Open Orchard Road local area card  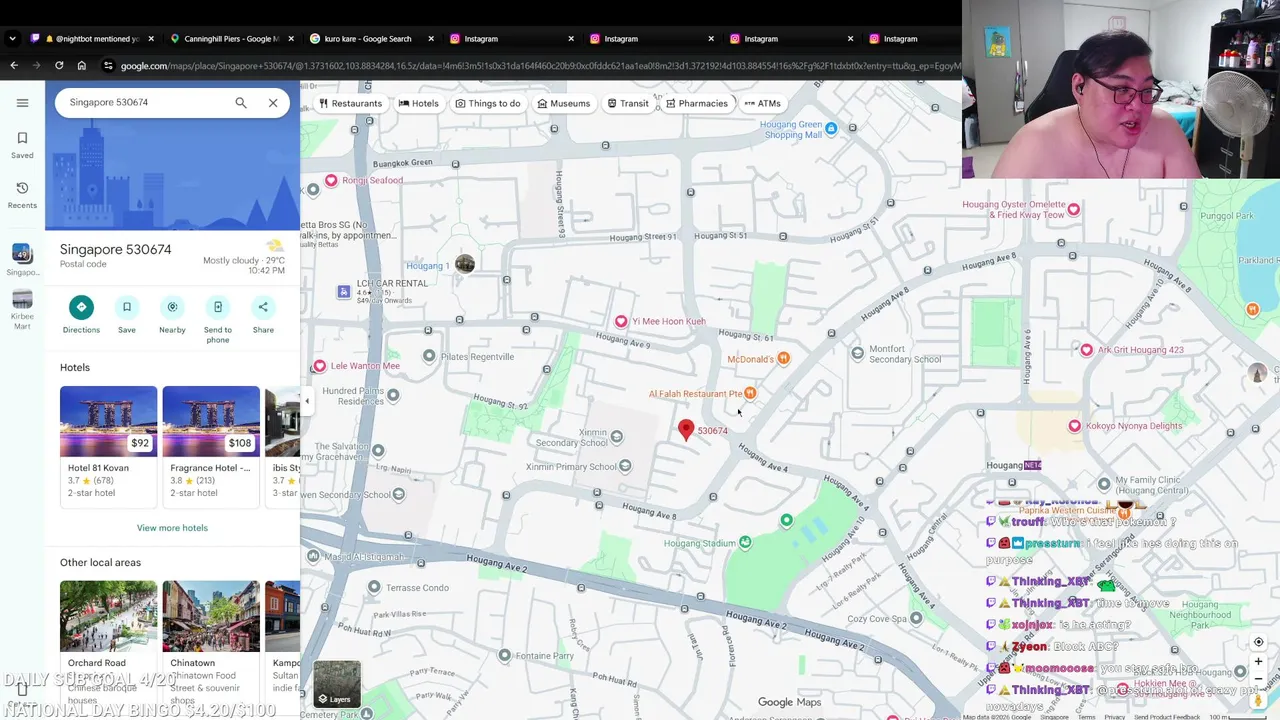click(x=108, y=640)
